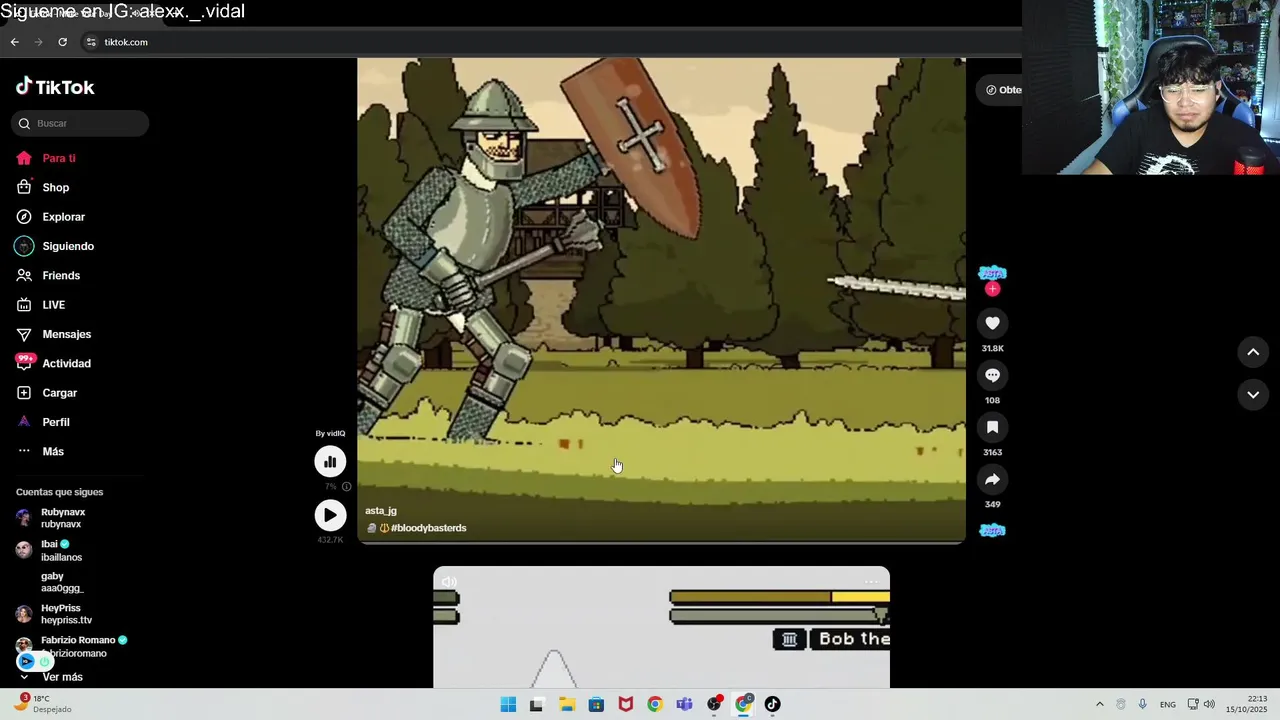Open Task View in the taskbar
This screenshot has width=1280, height=720.
tap(536, 704)
